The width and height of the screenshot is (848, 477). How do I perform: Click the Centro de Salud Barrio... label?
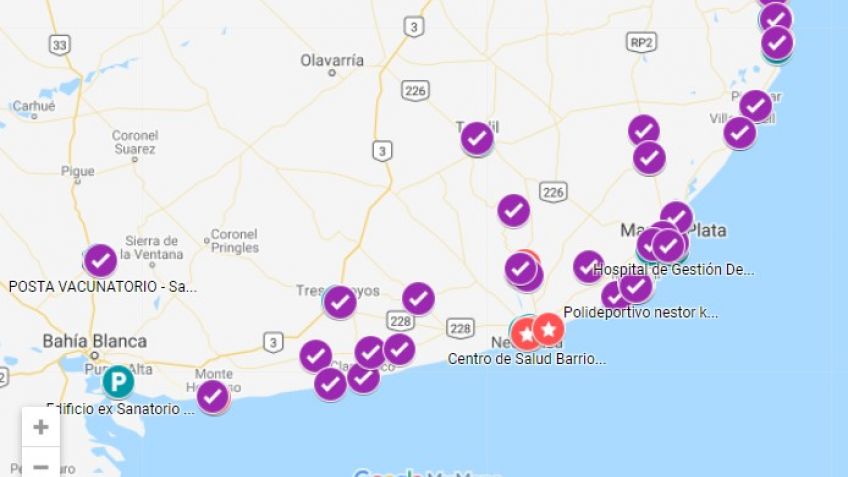(x=527, y=359)
